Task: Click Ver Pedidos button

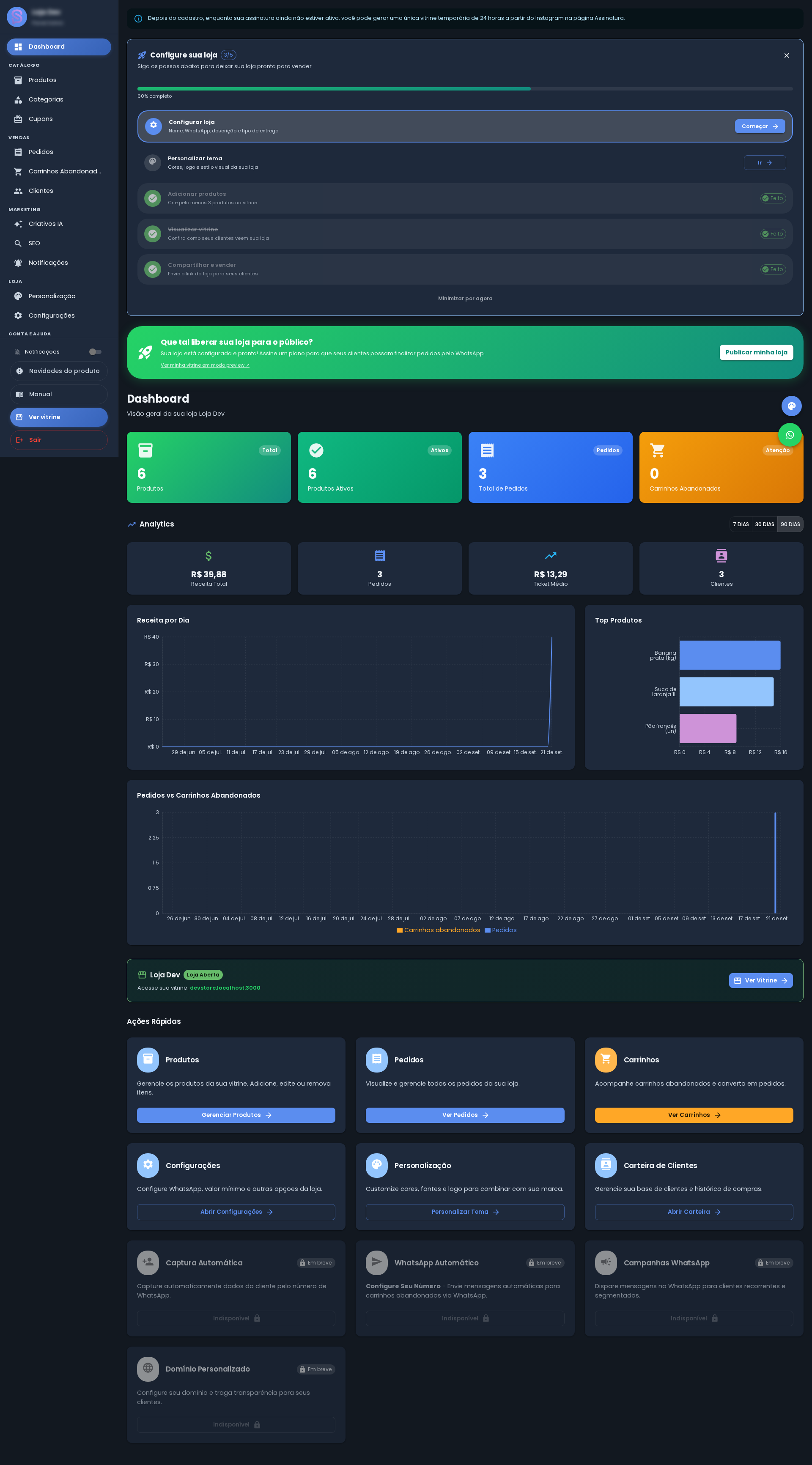Action: tap(464, 1115)
